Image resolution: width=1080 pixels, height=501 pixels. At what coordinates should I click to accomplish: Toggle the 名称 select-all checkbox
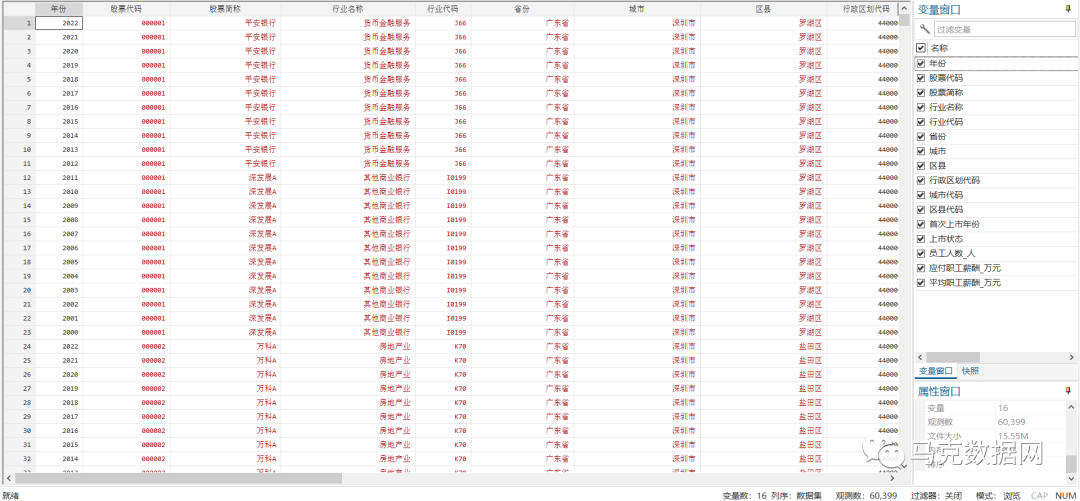pyautogui.click(x=921, y=48)
